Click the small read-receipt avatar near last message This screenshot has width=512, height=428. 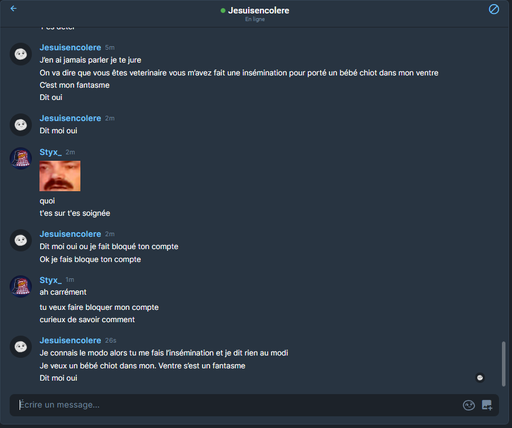pyautogui.click(x=480, y=378)
